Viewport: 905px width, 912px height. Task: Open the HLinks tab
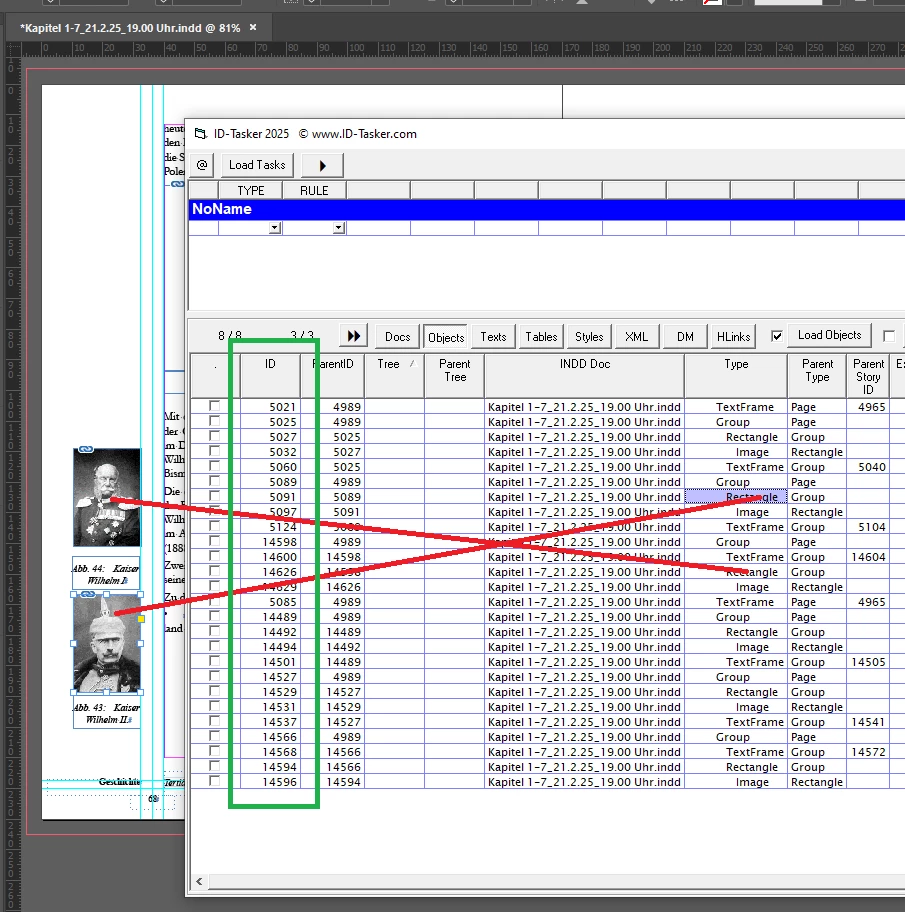point(733,337)
